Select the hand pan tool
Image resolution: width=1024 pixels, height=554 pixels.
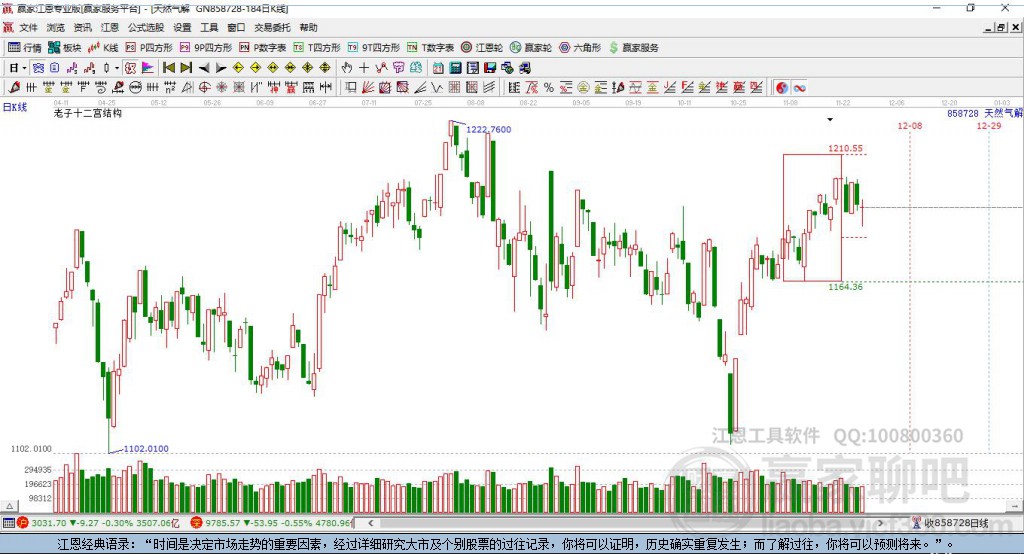[x=347, y=68]
